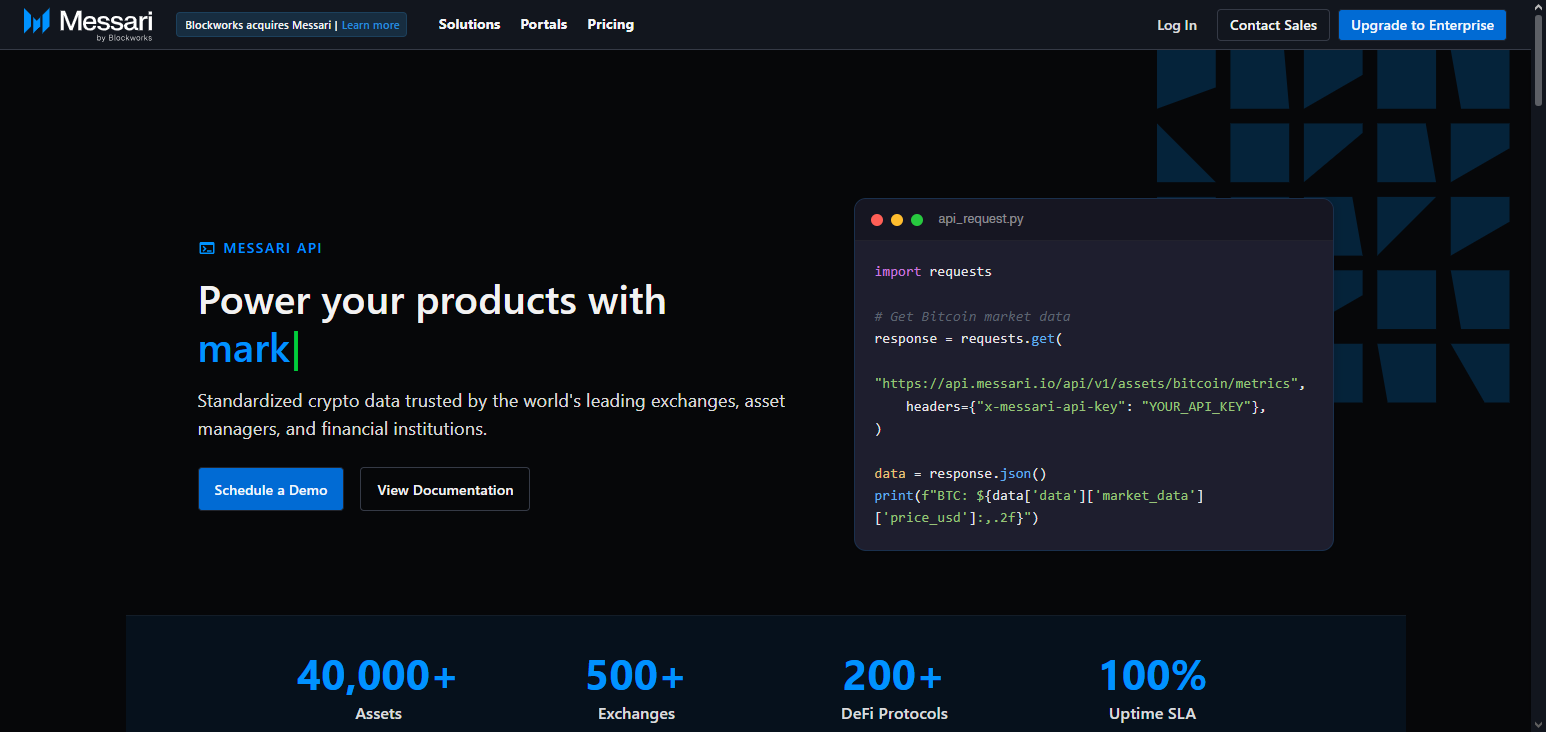Go to the Pricing page

point(611,24)
